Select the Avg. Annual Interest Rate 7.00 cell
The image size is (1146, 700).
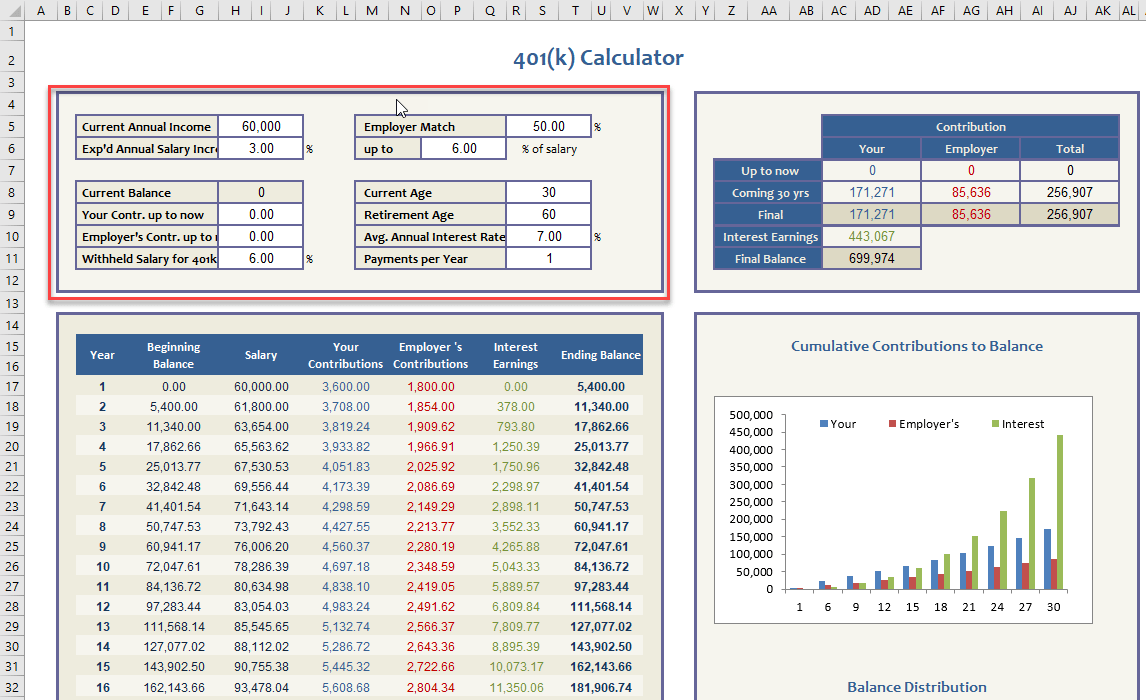click(x=548, y=237)
